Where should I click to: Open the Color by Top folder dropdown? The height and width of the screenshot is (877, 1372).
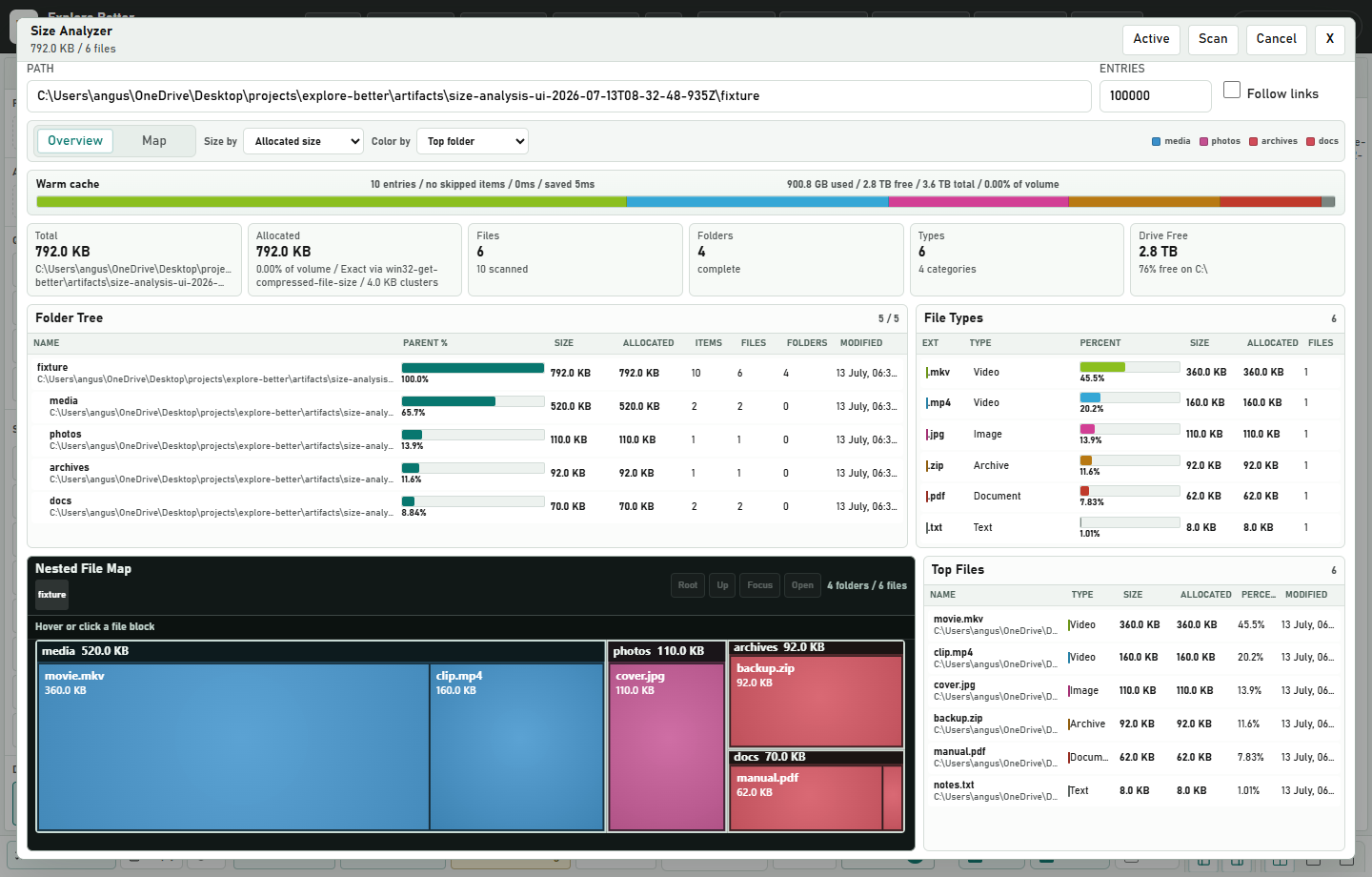coord(473,141)
